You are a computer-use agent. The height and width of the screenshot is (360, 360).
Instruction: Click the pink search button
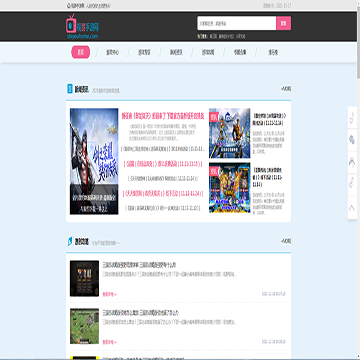click(284, 23)
